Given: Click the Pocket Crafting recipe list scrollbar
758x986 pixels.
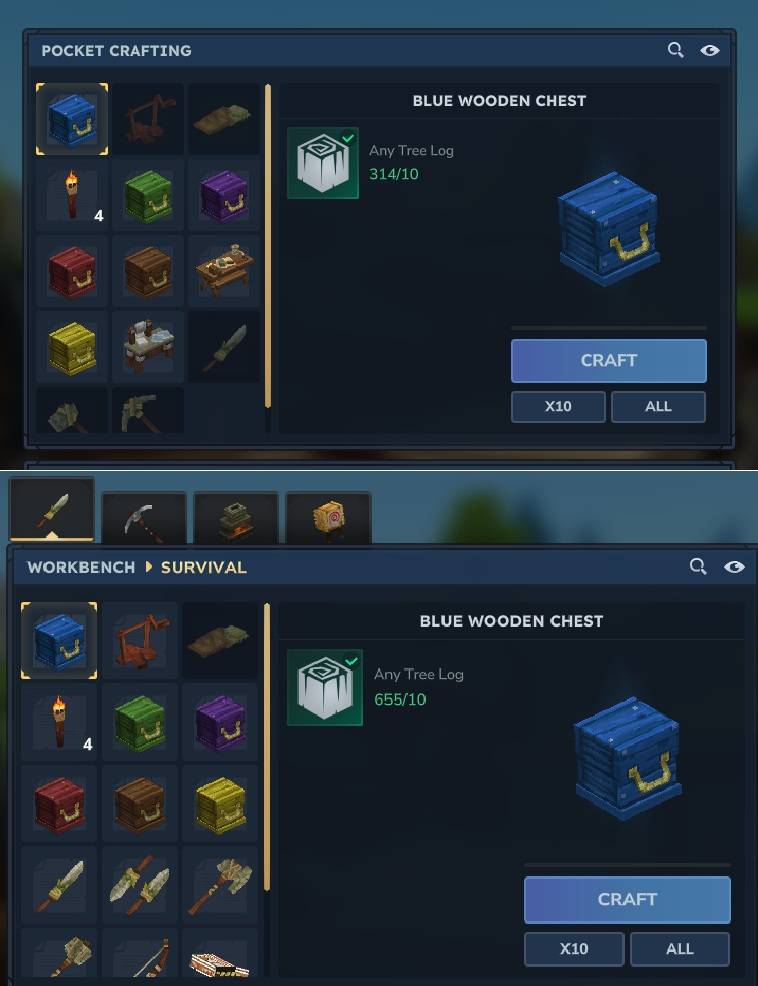Looking at the screenshot, I should 268,246.
